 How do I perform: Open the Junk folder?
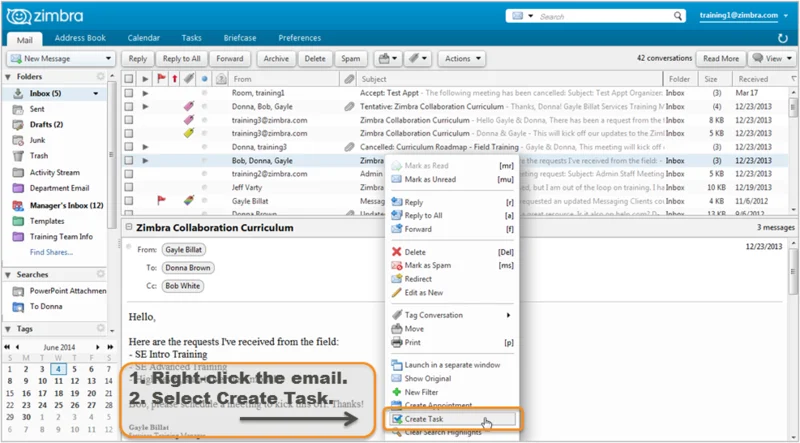[38, 140]
